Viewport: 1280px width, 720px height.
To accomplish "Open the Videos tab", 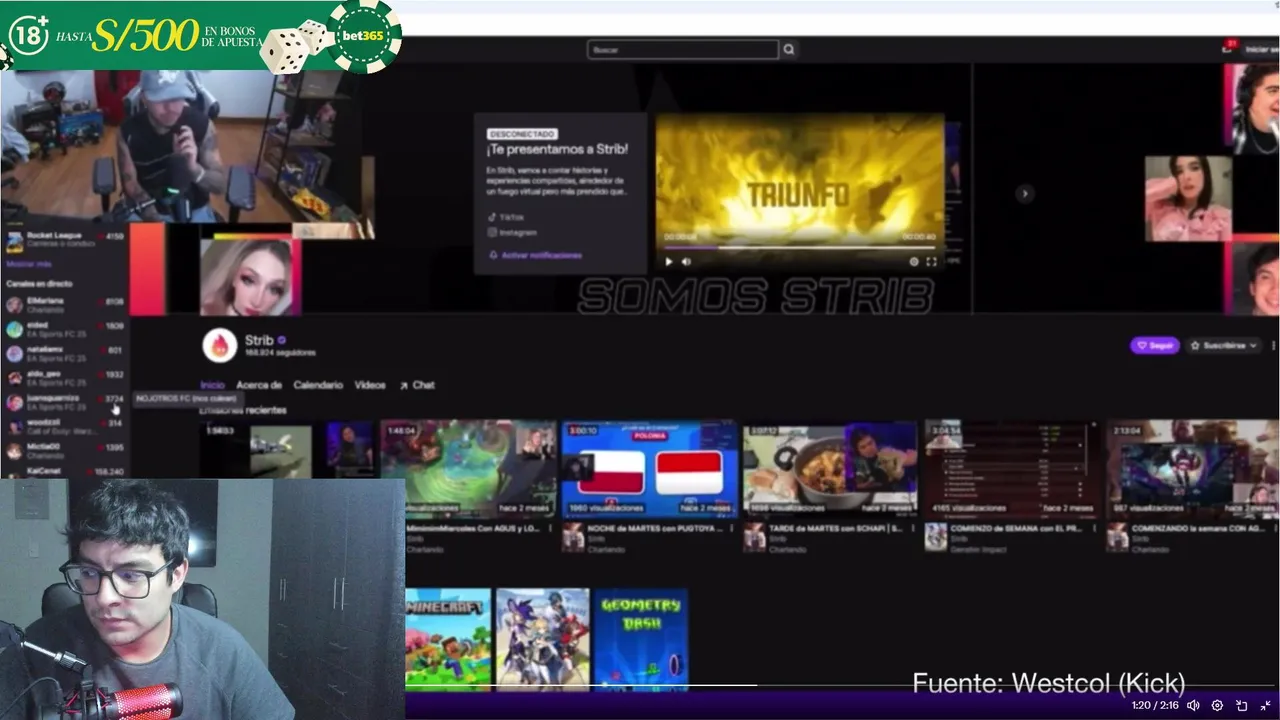I will [x=369, y=385].
